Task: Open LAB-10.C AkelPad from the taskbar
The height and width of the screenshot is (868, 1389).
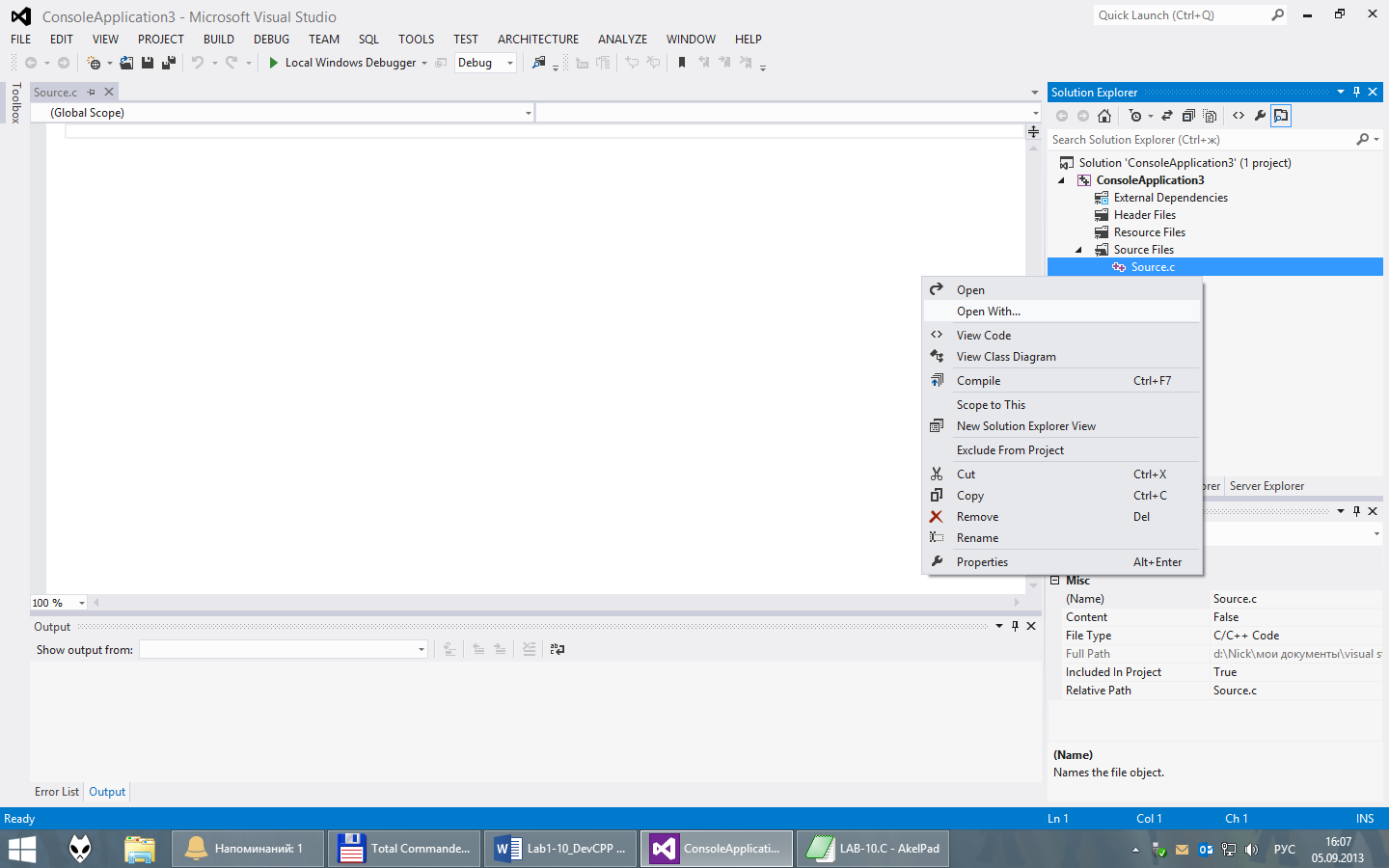Action: pos(873,849)
